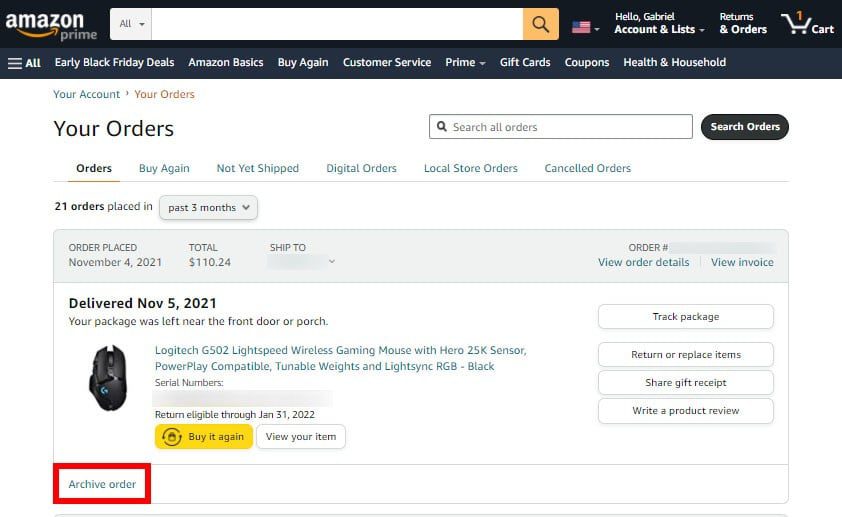Click the Track package button

point(686,317)
